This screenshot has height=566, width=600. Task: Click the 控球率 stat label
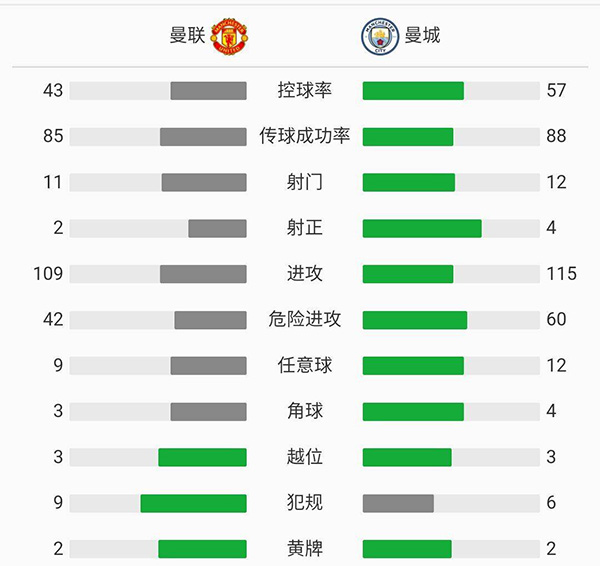[x=305, y=90]
